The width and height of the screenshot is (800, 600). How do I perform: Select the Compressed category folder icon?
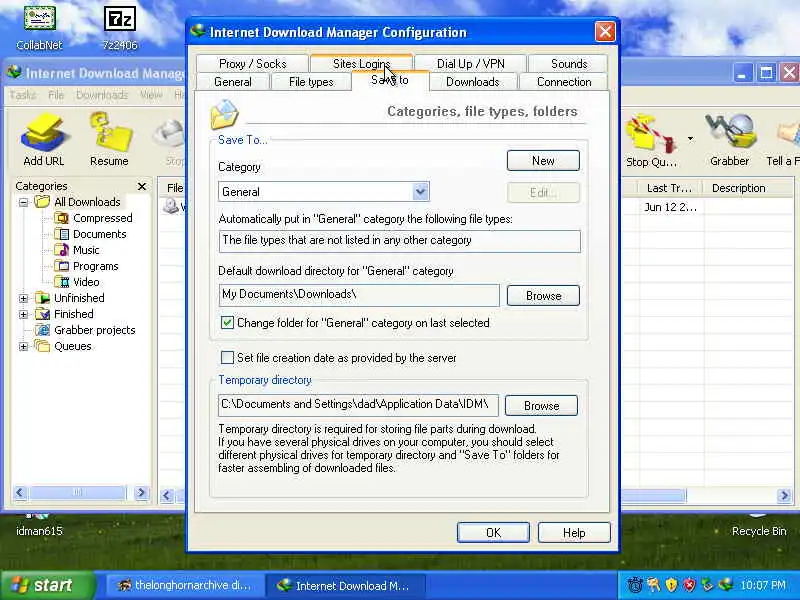61,218
